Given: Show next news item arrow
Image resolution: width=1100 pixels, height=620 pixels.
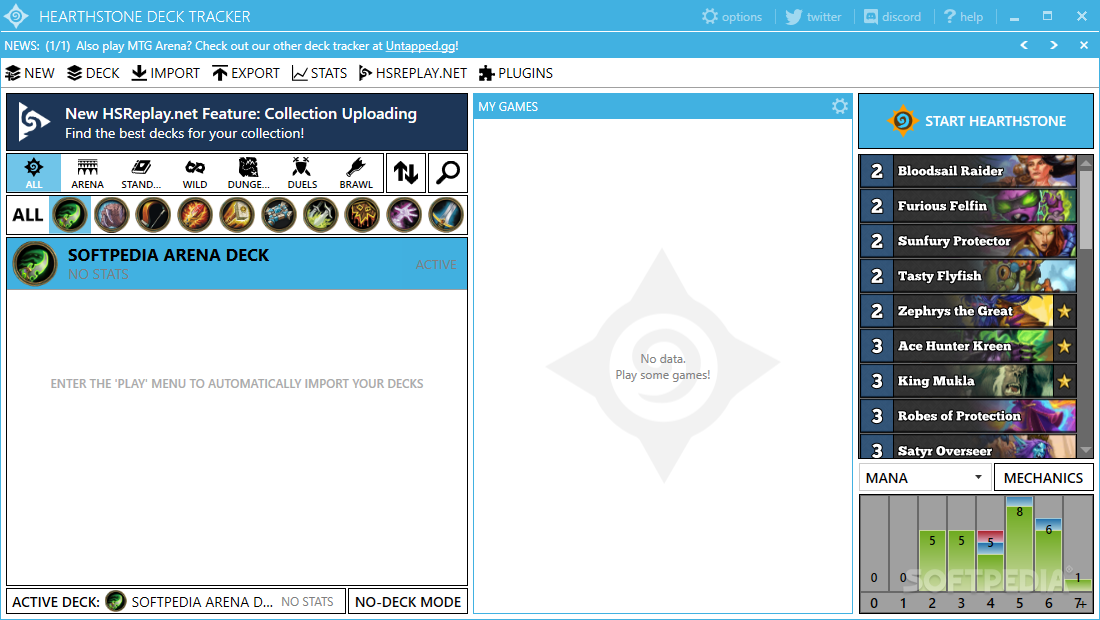Looking at the screenshot, I should coord(1054,45).
